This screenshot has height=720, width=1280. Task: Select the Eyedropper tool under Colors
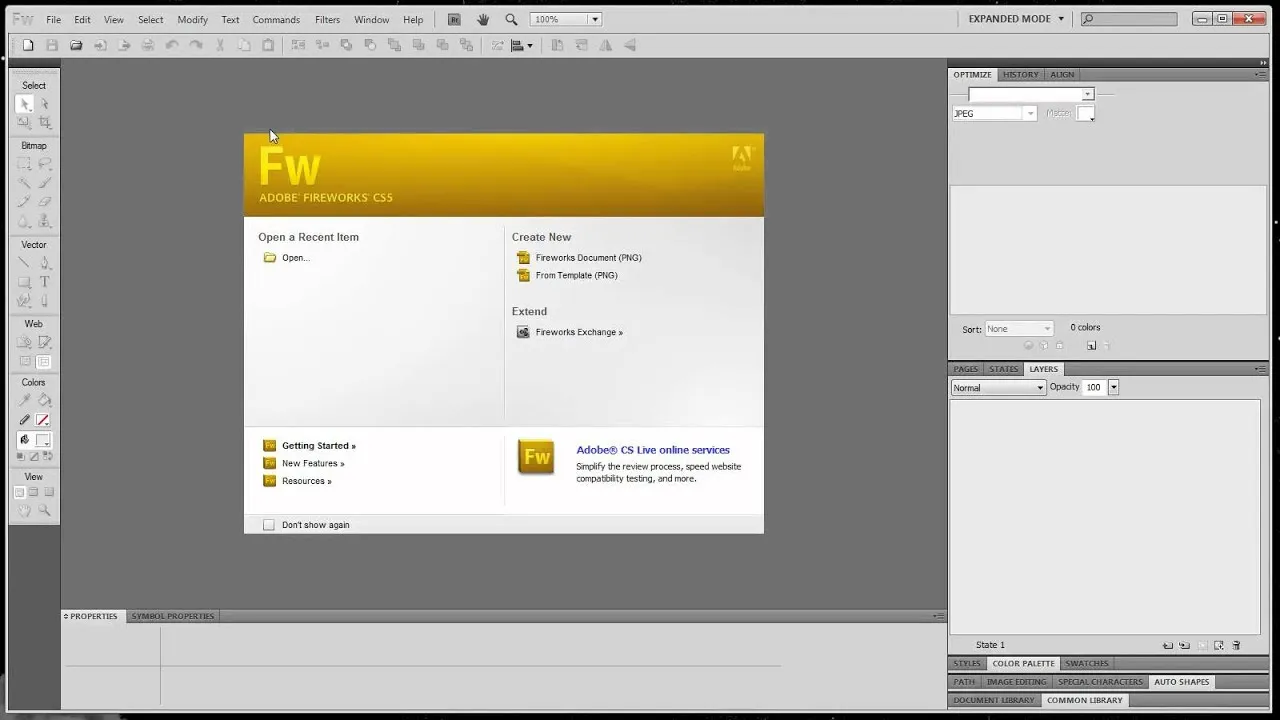pos(24,400)
